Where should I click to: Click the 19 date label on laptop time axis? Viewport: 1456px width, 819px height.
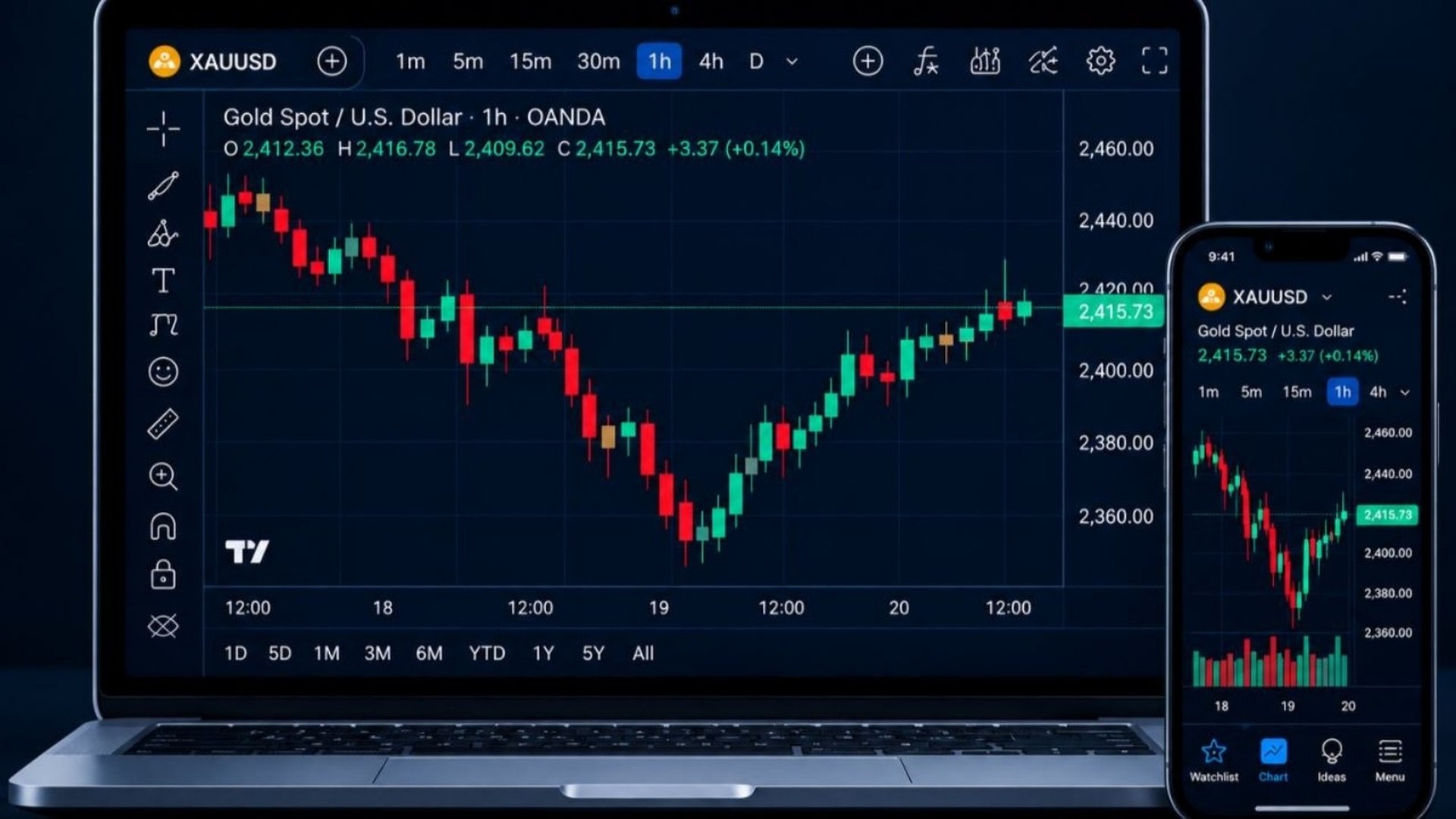point(658,607)
